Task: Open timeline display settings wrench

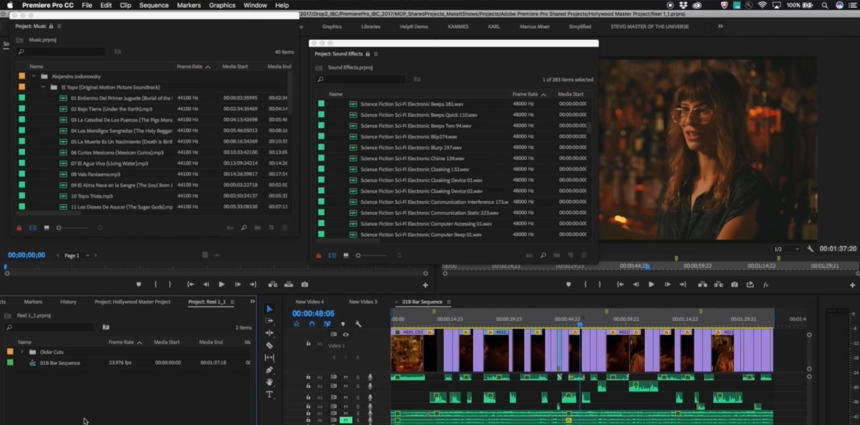Action: (x=358, y=324)
